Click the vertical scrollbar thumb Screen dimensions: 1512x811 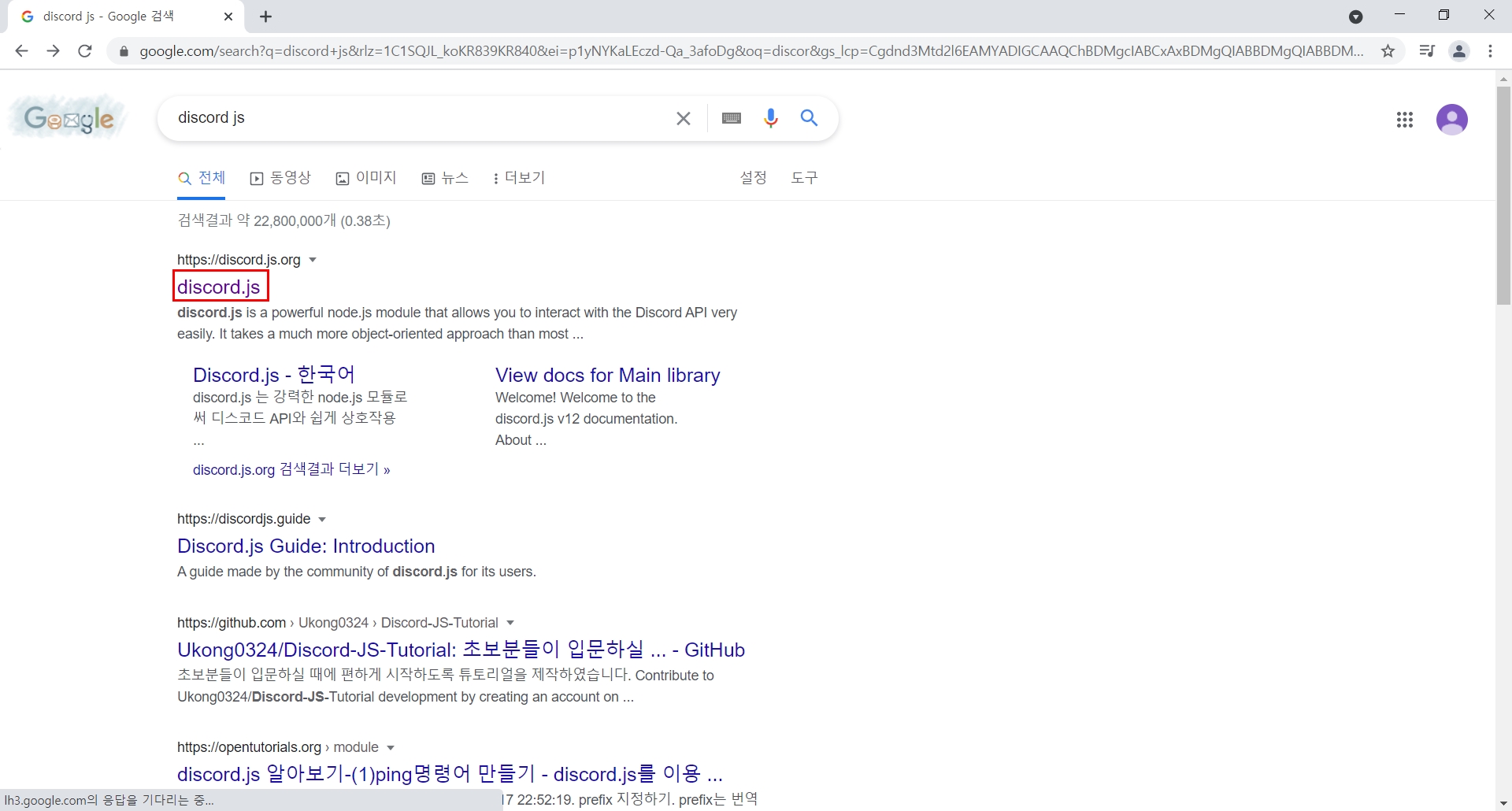tap(1503, 195)
